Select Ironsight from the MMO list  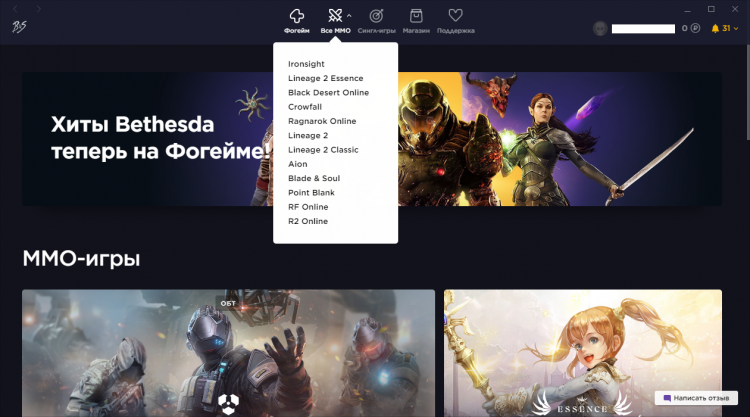pyautogui.click(x=306, y=64)
